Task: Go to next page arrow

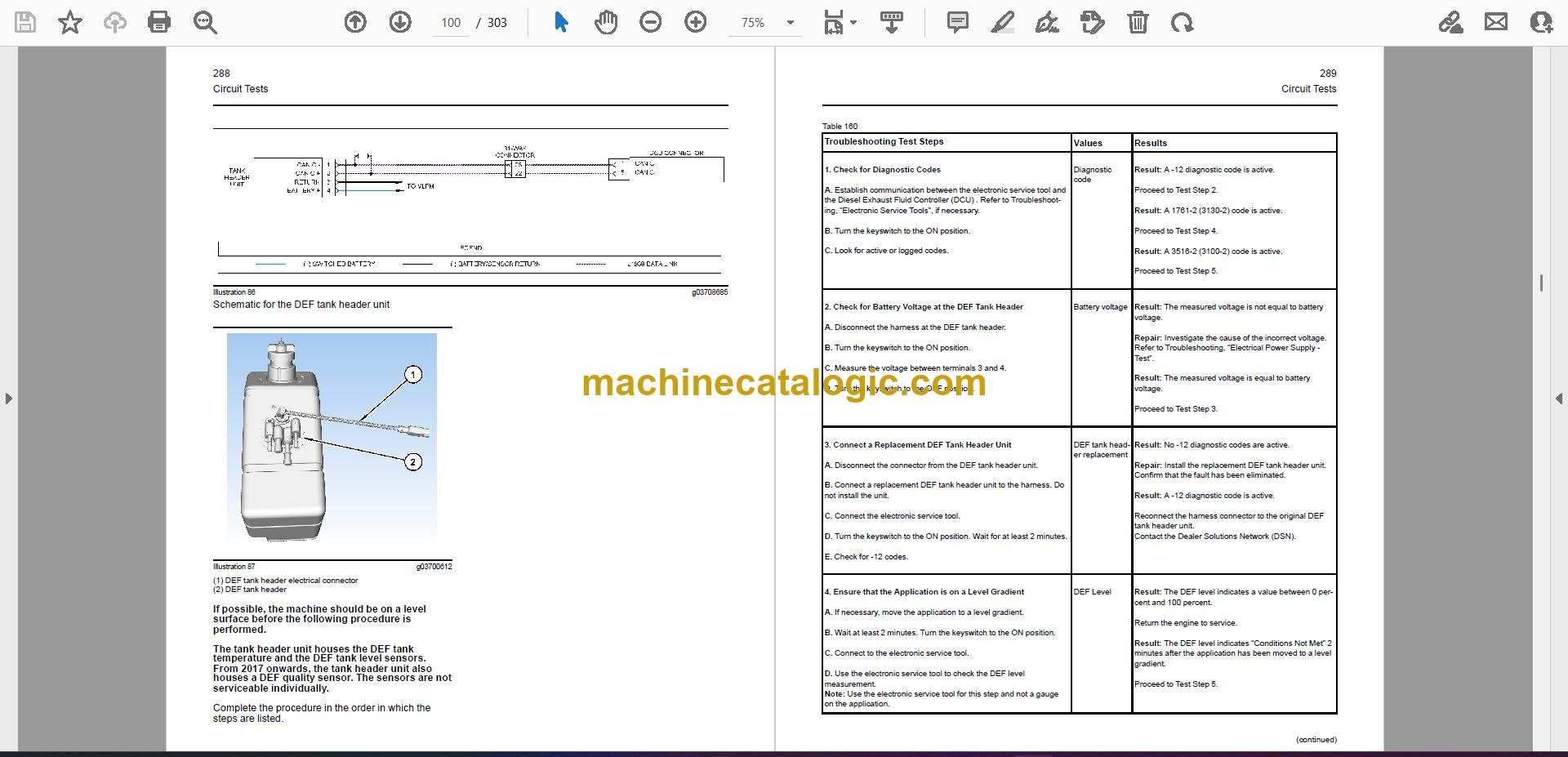Action: pyautogui.click(x=400, y=22)
